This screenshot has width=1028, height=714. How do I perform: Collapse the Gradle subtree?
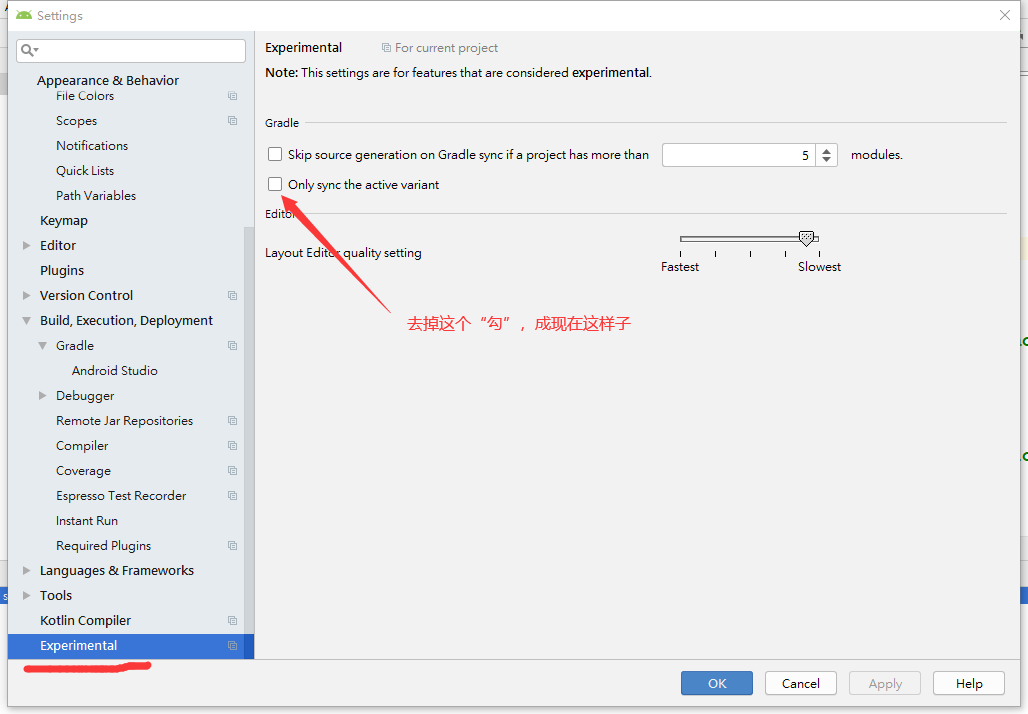43,346
